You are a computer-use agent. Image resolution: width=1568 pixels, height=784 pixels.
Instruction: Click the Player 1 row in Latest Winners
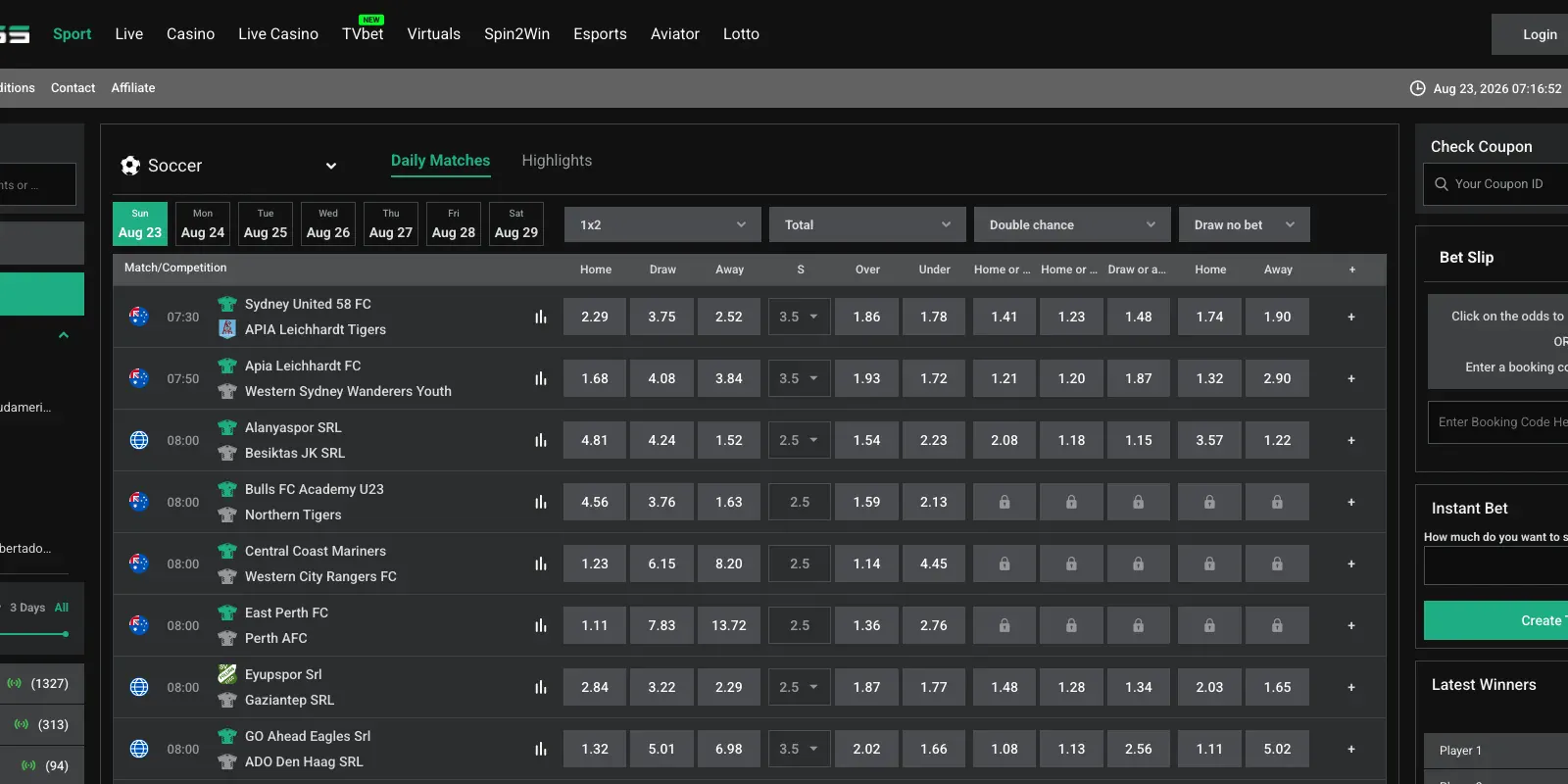click(1495, 751)
